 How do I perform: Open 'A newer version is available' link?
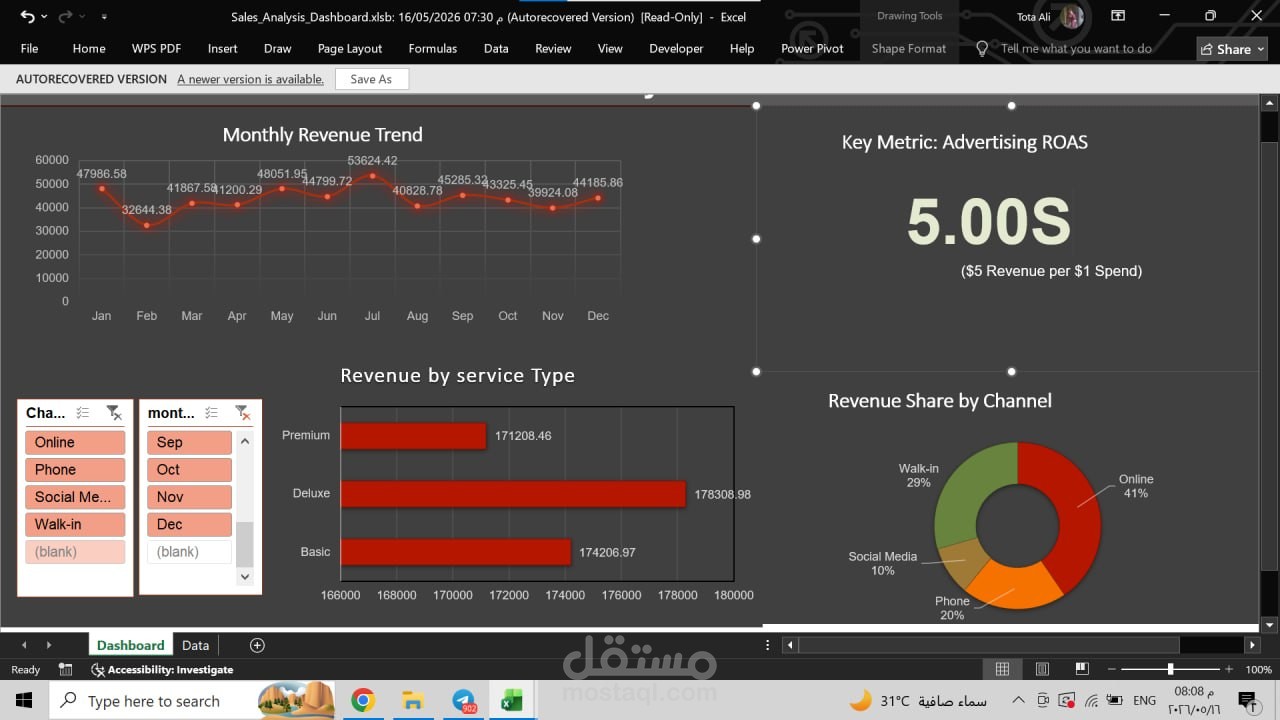pyautogui.click(x=250, y=79)
